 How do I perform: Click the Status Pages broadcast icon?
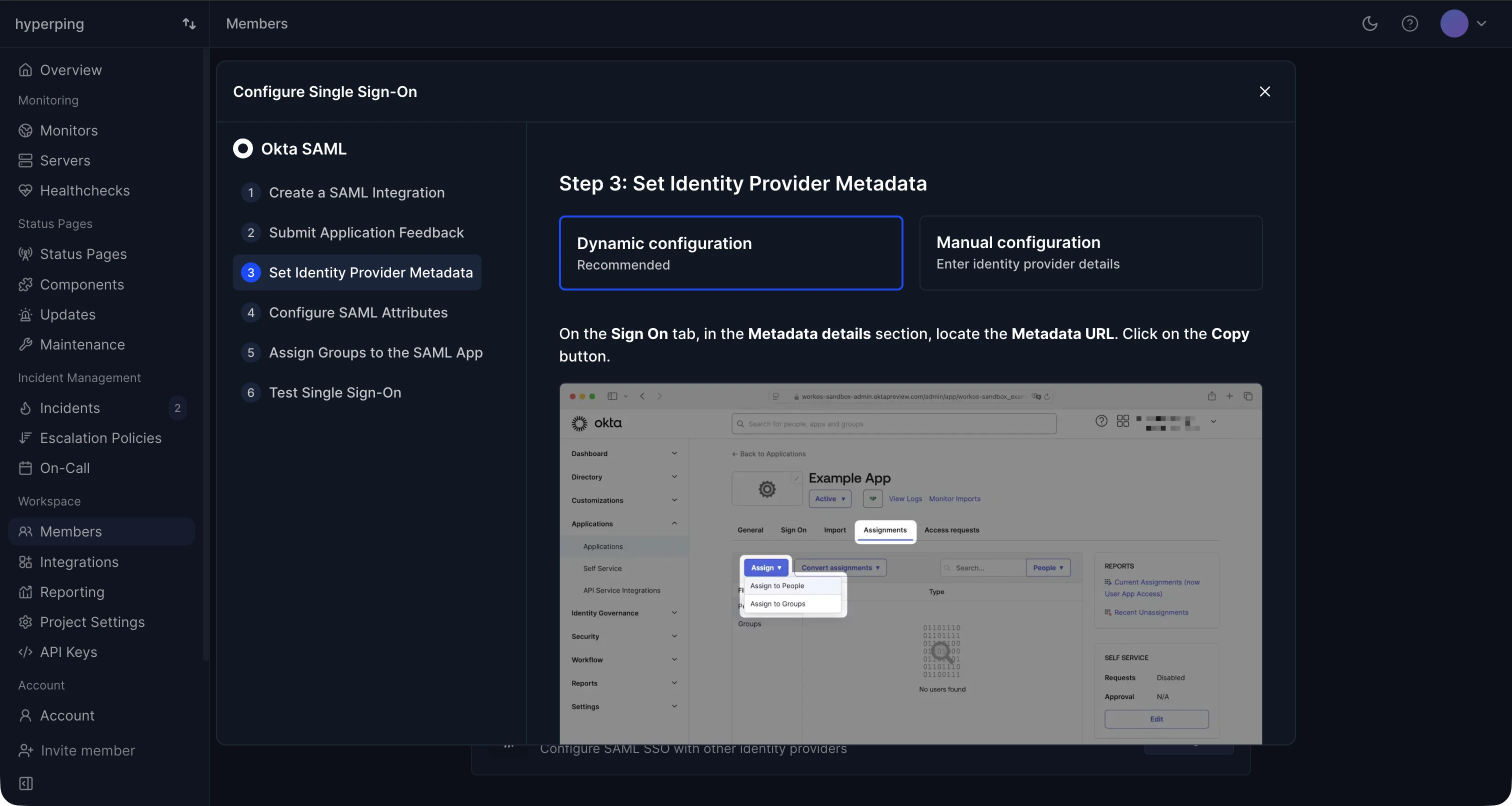(25, 253)
